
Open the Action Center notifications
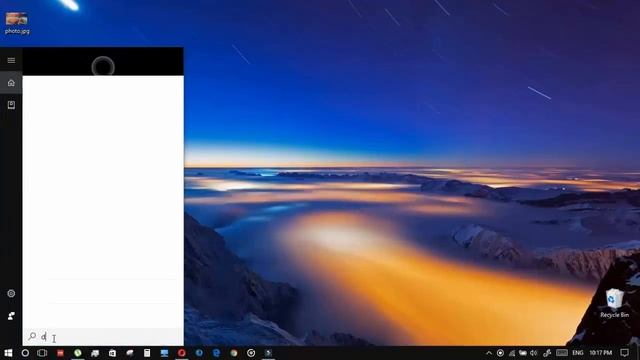click(x=624, y=353)
